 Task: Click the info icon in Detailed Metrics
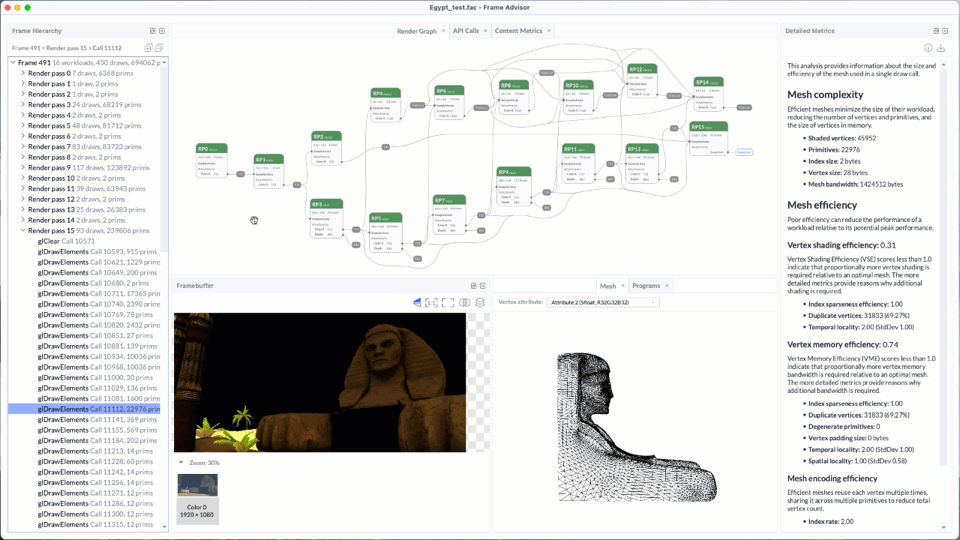(x=928, y=47)
